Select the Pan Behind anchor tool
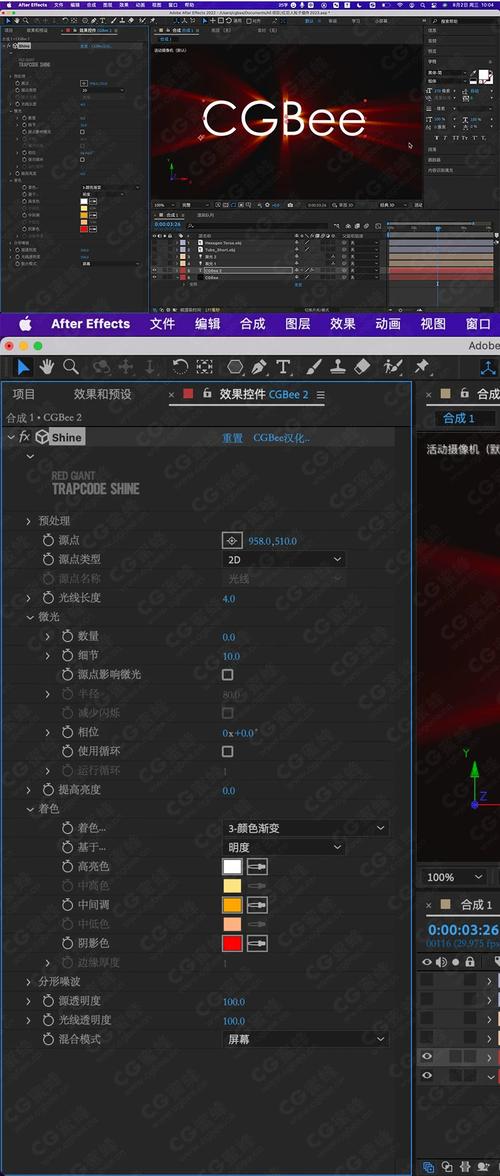 205,366
